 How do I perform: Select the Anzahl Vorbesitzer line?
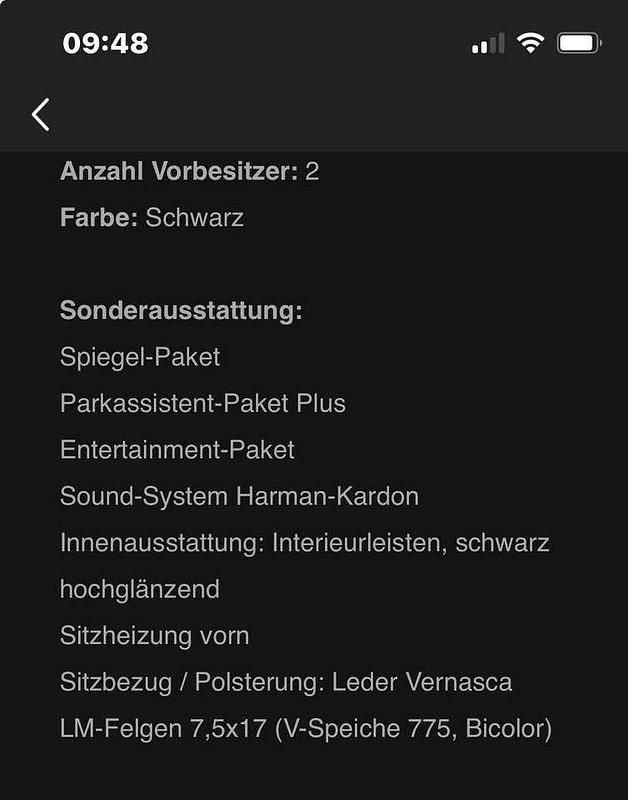click(190, 171)
